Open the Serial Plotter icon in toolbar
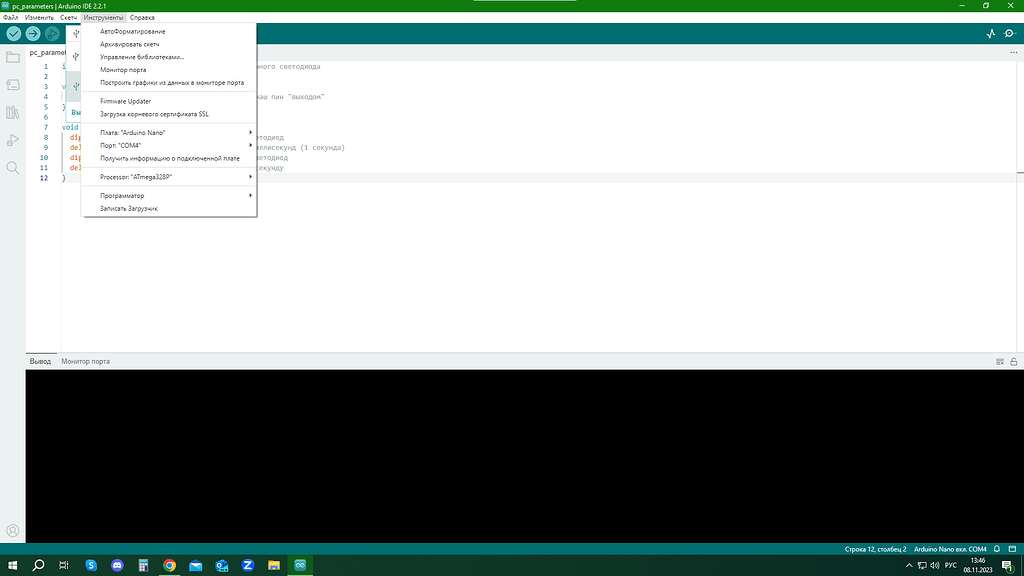 click(x=991, y=34)
